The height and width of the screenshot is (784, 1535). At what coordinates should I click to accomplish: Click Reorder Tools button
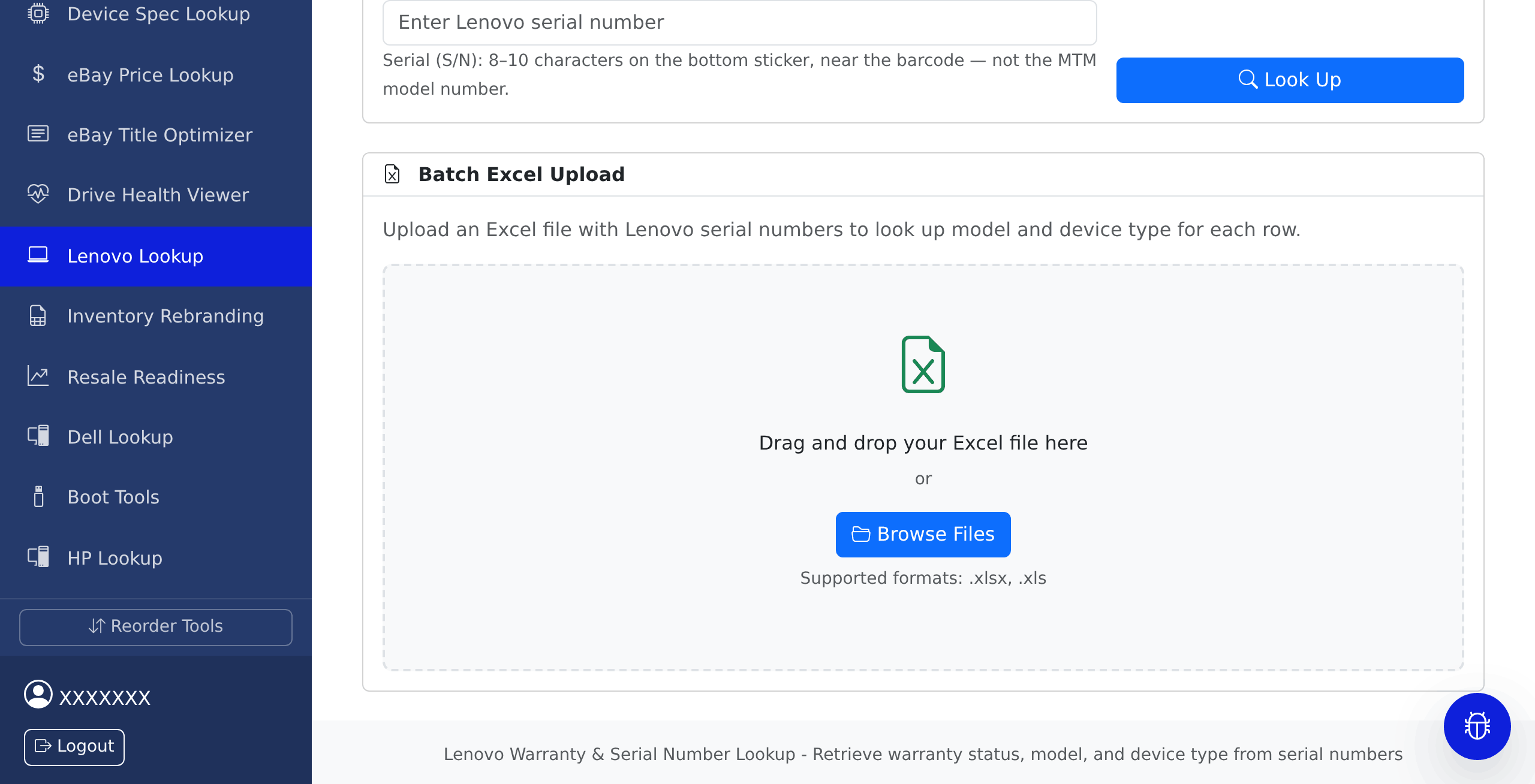156,627
